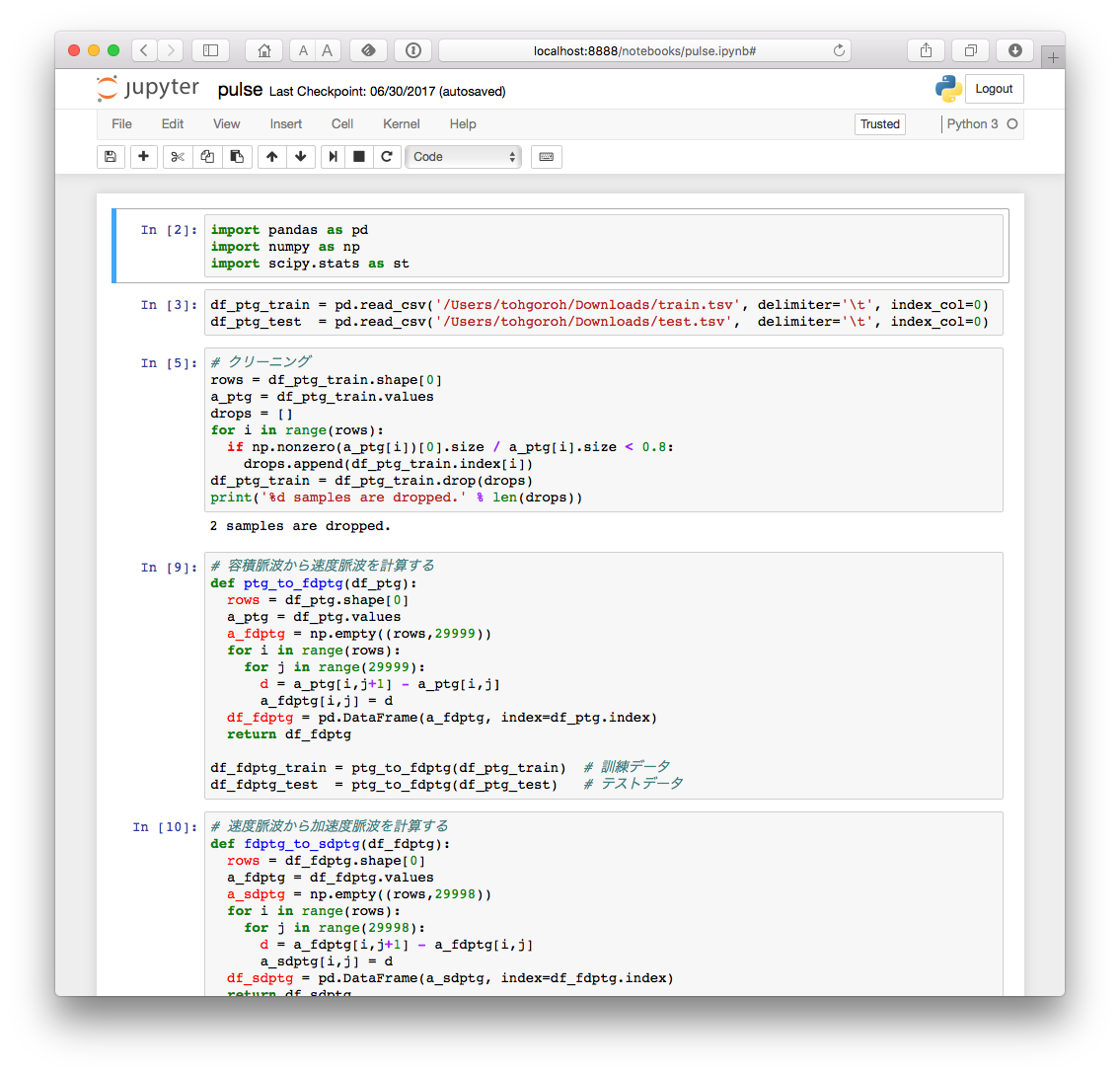Click the Logout button
The image size is (1120, 1075).
pyautogui.click(x=994, y=89)
